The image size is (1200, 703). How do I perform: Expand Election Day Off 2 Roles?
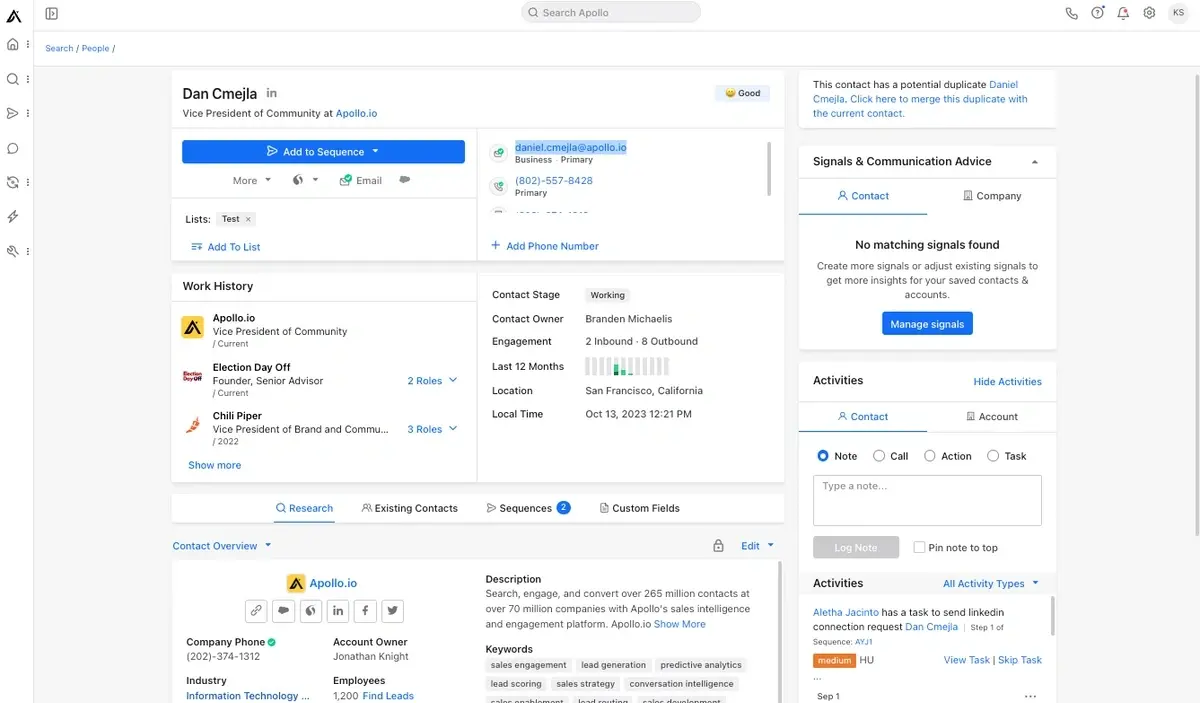[432, 381]
